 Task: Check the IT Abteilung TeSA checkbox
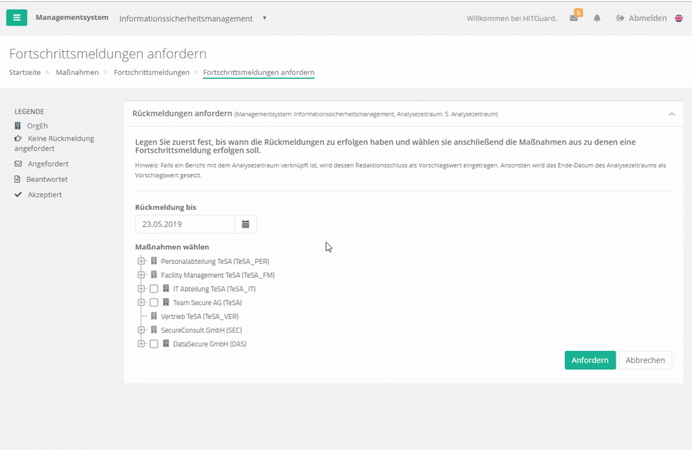154,289
